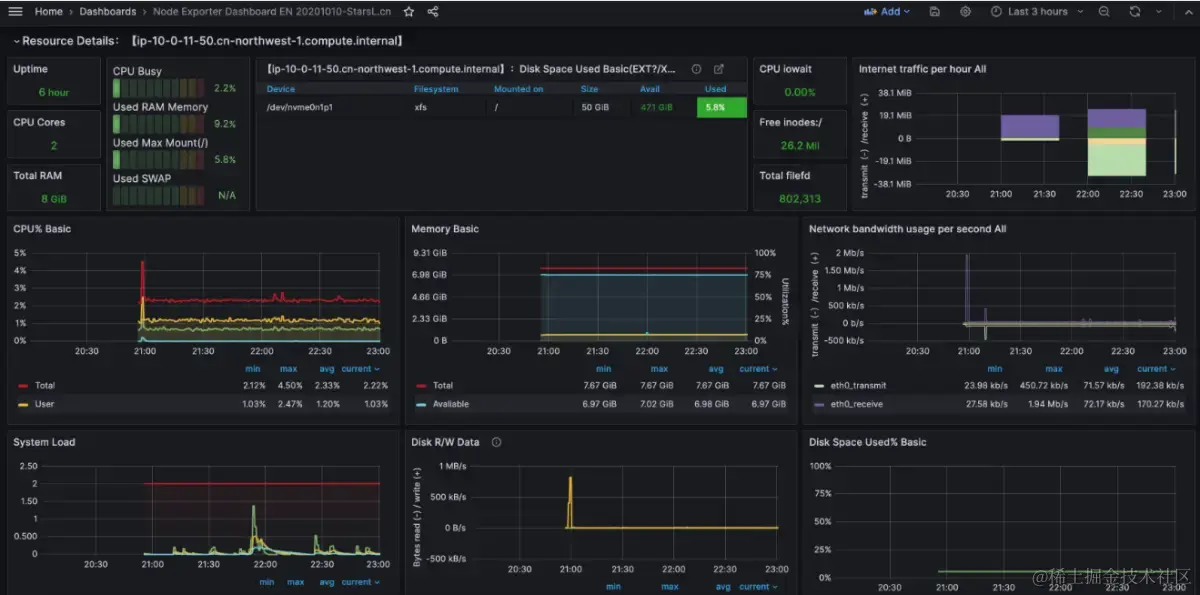Click the Free inodes 26.2 Mil value
The width and height of the screenshot is (1200, 595).
[800, 144]
